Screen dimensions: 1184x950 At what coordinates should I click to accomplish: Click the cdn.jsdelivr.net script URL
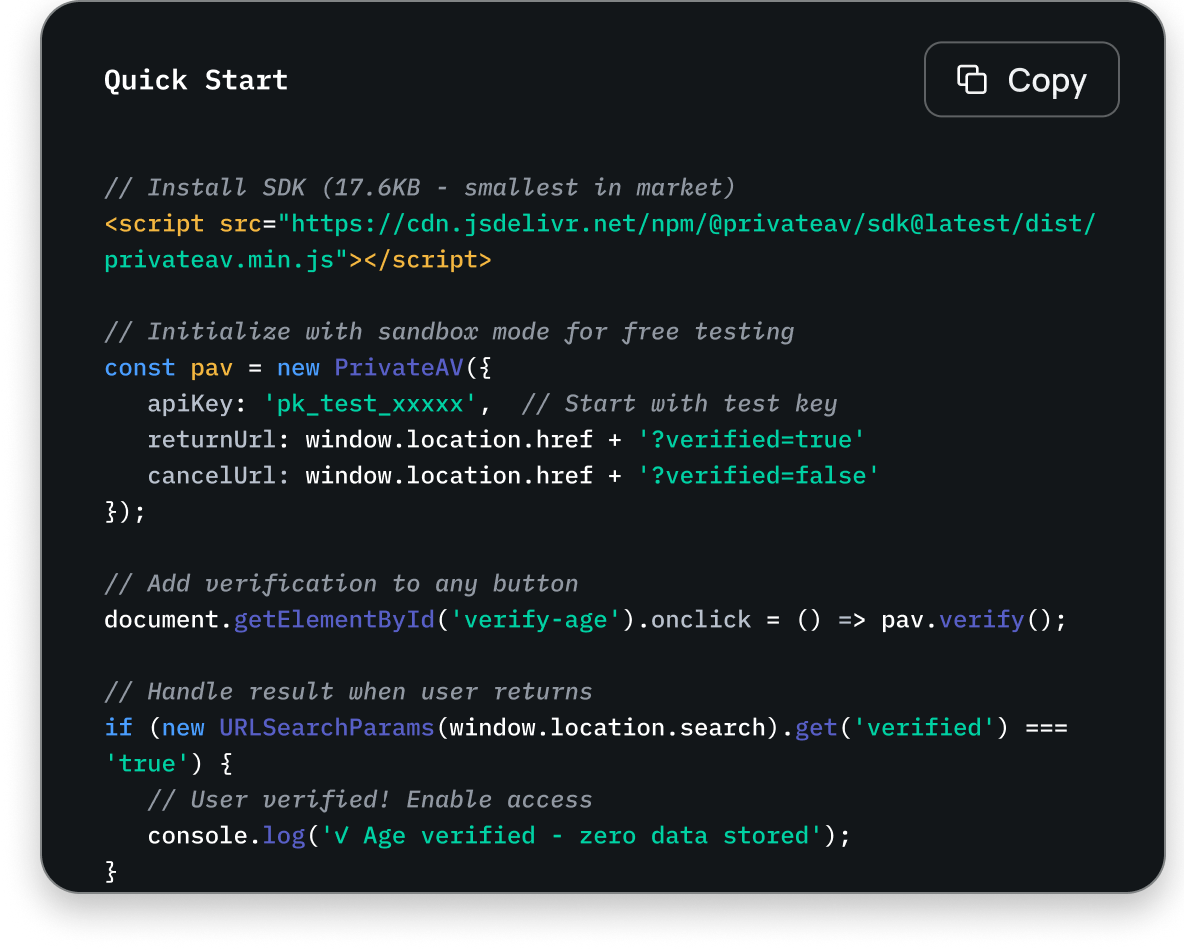(x=686, y=224)
